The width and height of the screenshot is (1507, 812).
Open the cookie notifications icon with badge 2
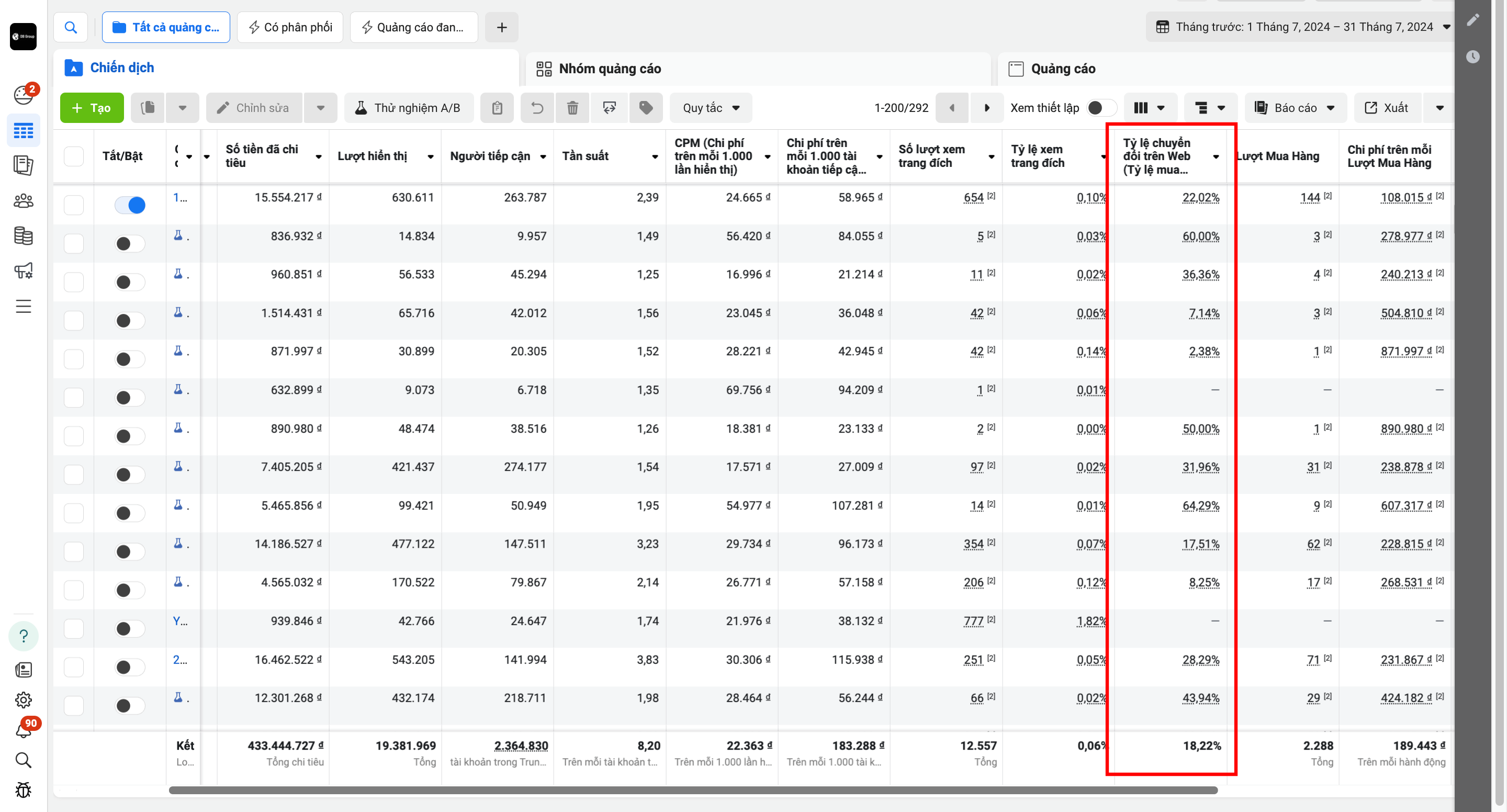click(24, 94)
